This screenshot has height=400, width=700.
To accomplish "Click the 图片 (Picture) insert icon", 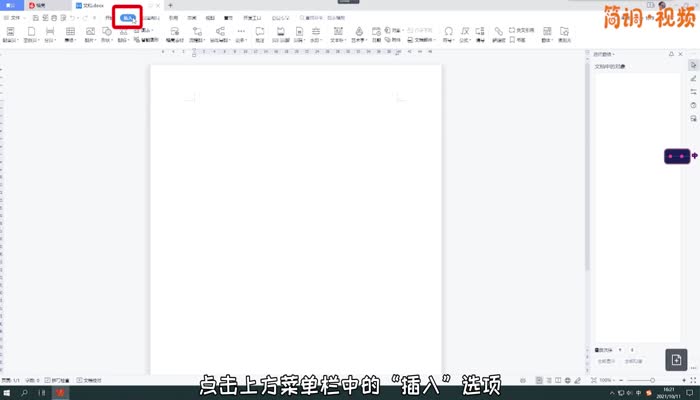I will coord(91,33).
